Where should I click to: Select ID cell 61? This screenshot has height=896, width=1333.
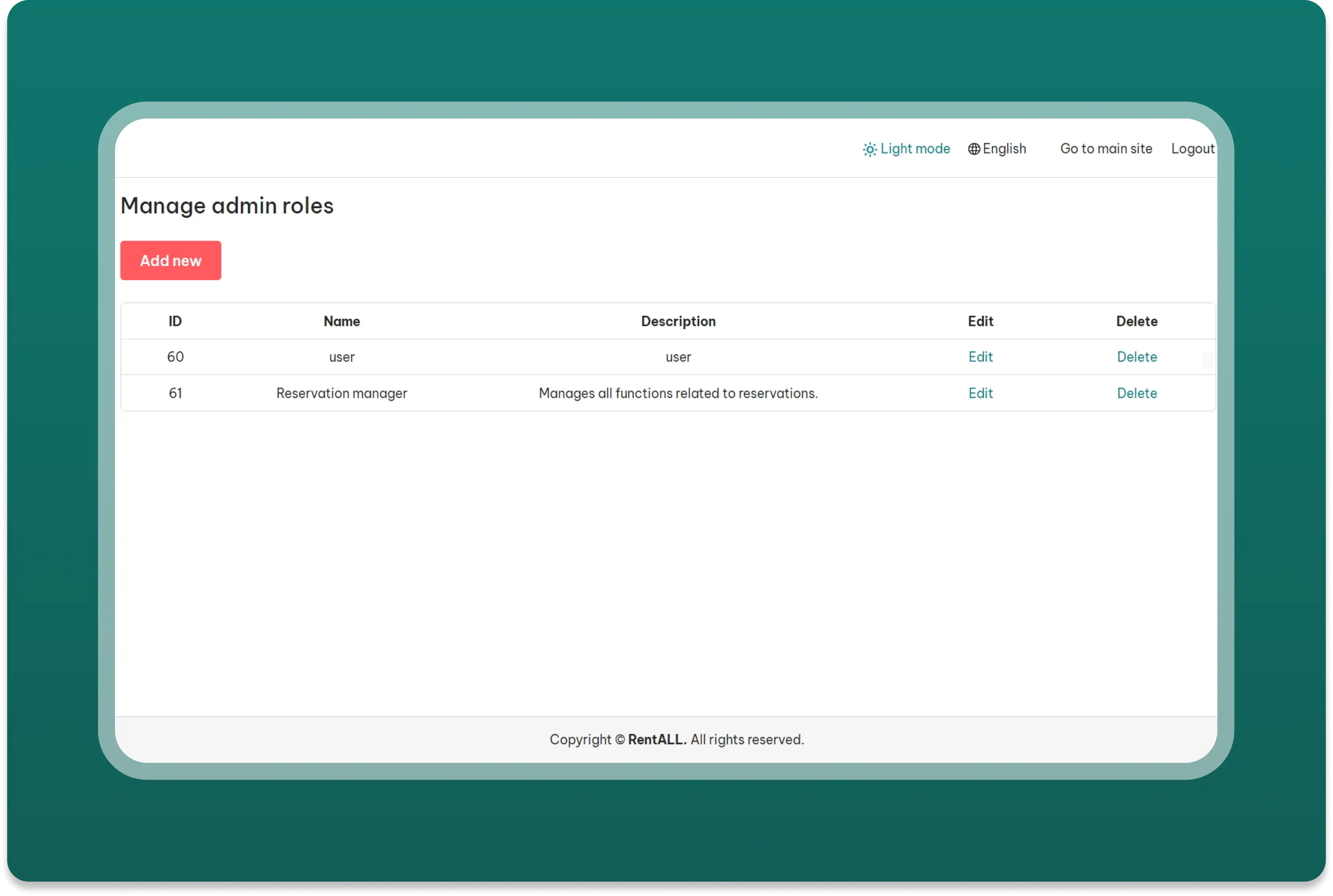pos(175,393)
